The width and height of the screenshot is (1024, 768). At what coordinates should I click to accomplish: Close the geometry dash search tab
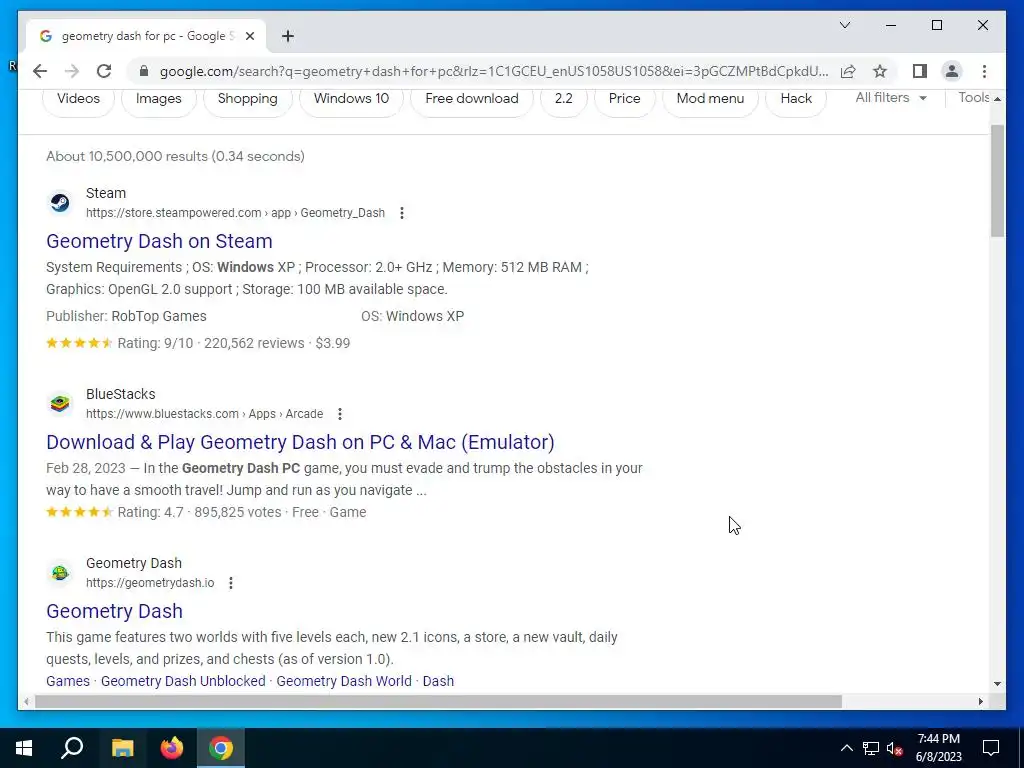pyautogui.click(x=249, y=36)
